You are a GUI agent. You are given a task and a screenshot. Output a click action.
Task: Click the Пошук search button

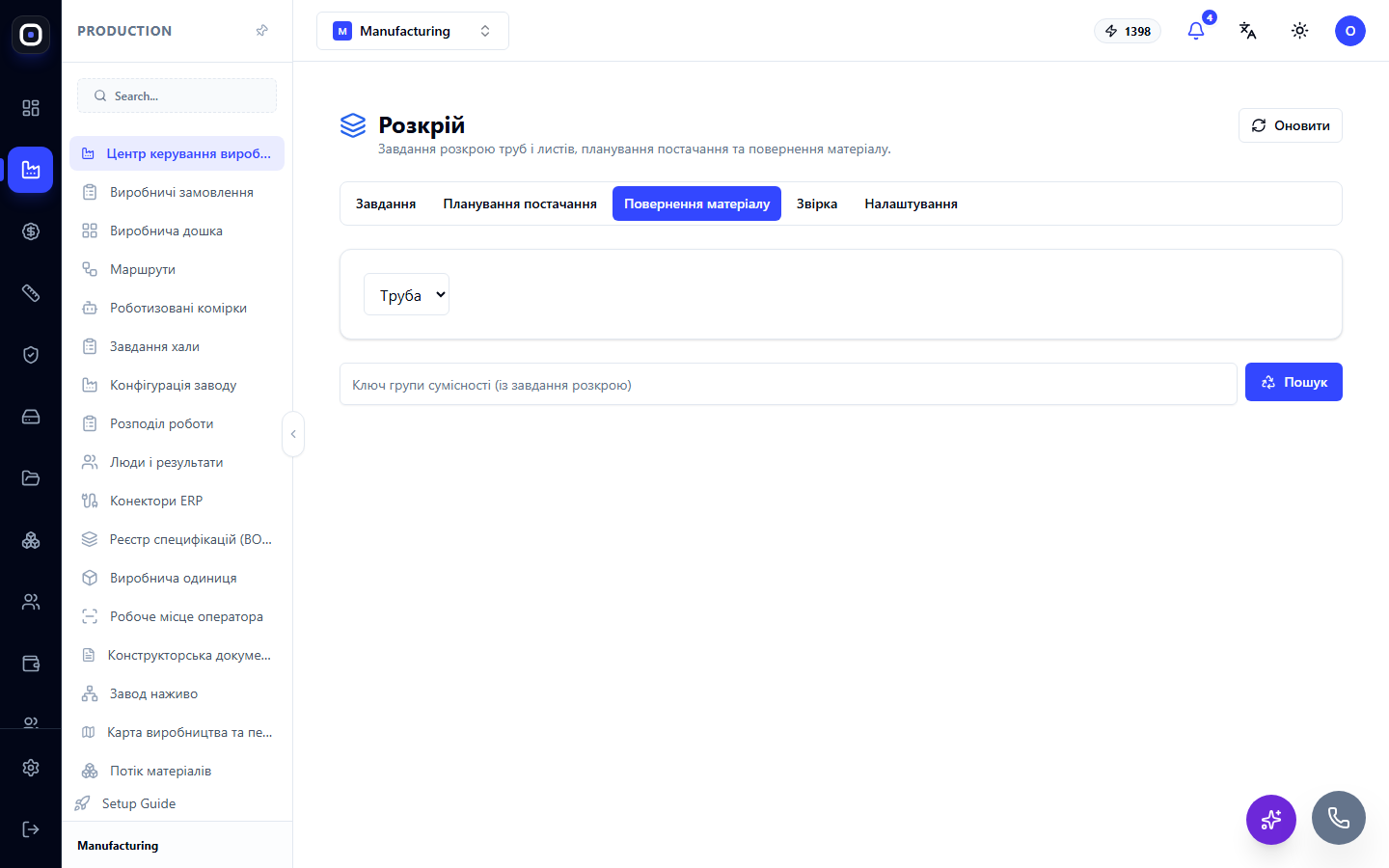pos(1294,382)
